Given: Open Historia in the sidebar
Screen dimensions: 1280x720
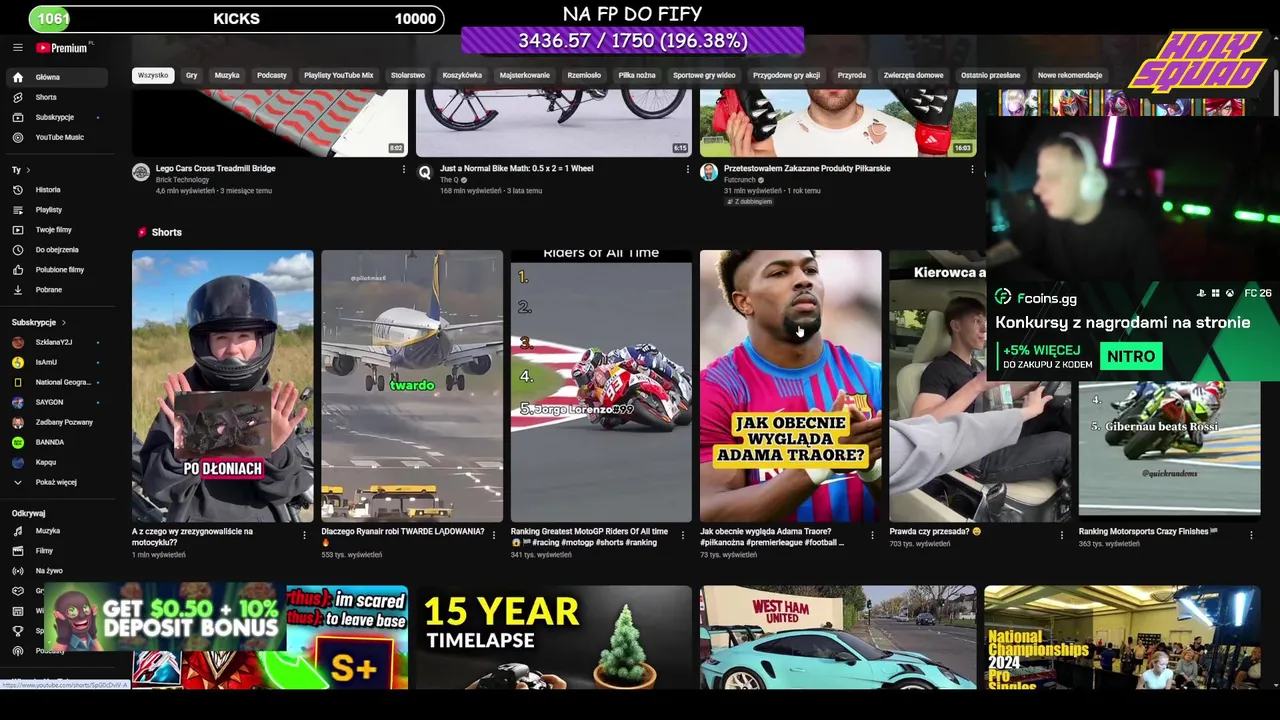Looking at the screenshot, I should tap(58, 190).
